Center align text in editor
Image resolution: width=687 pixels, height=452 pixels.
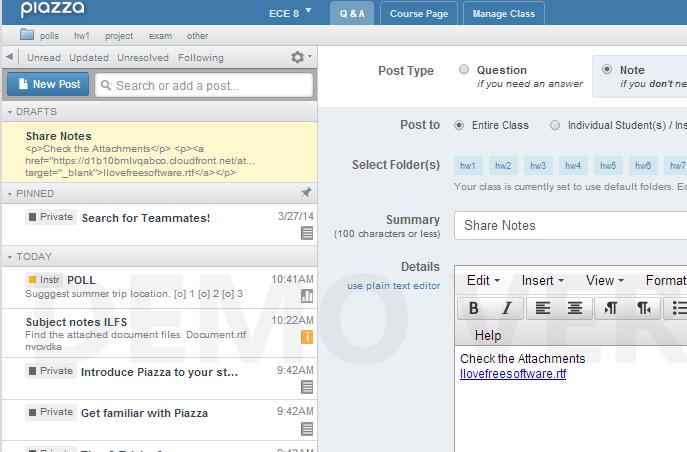(575, 308)
